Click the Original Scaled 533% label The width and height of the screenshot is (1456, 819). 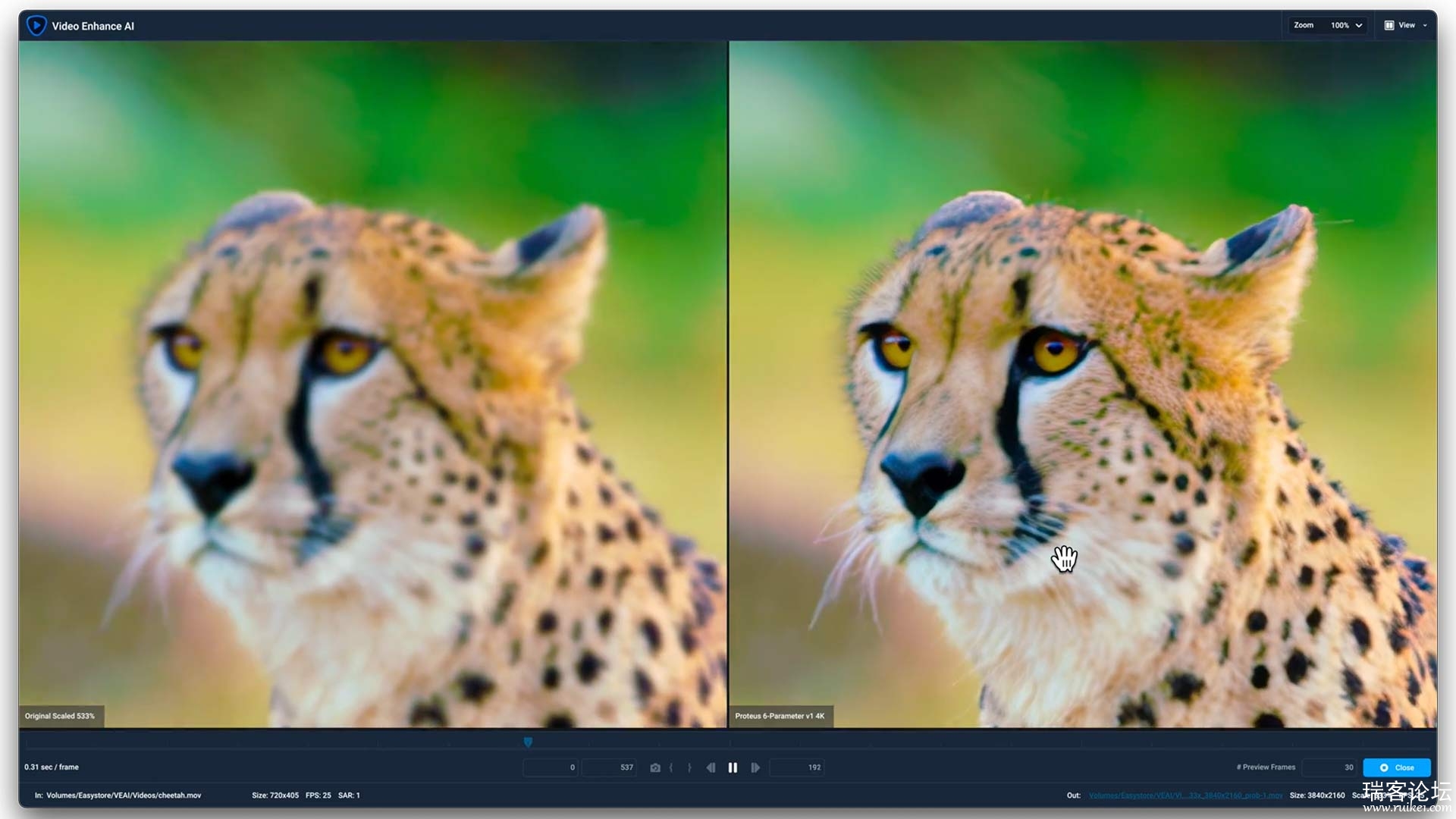[60, 716]
